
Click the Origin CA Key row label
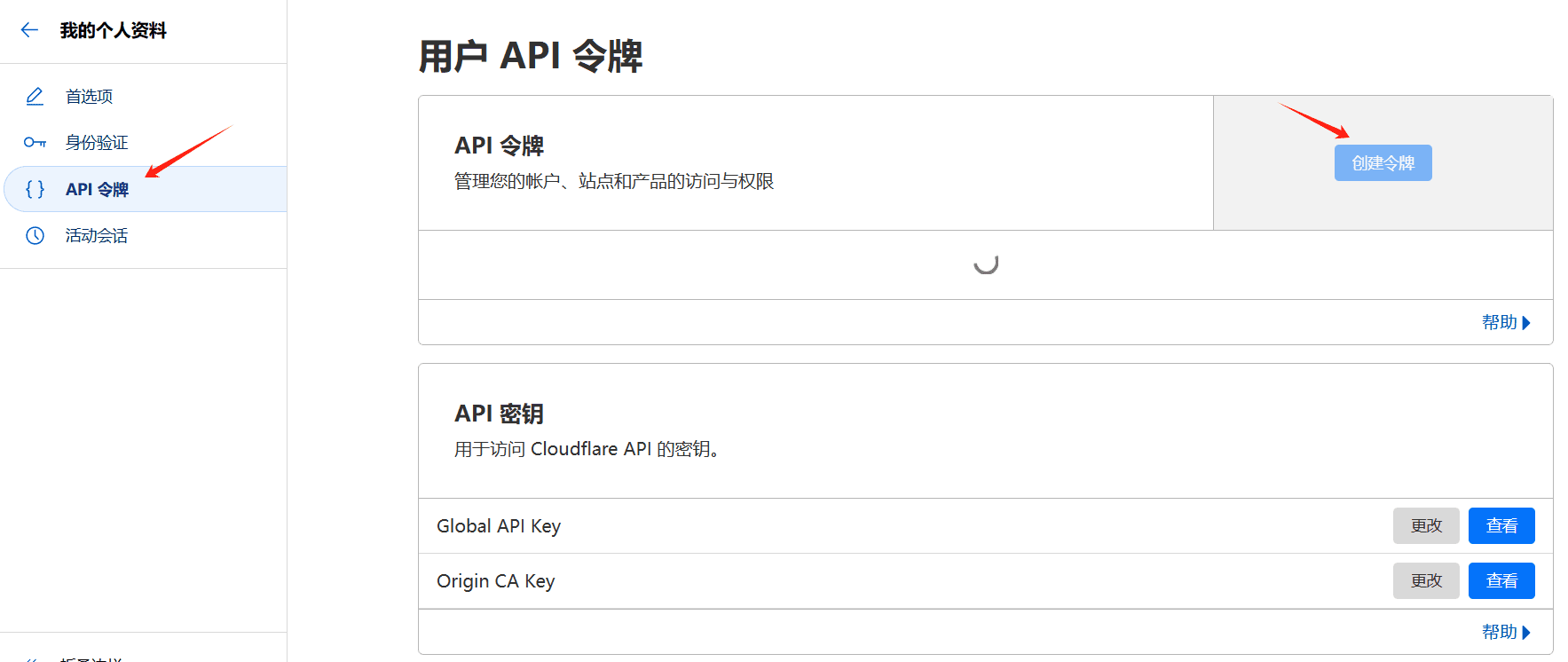click(496, 581)
